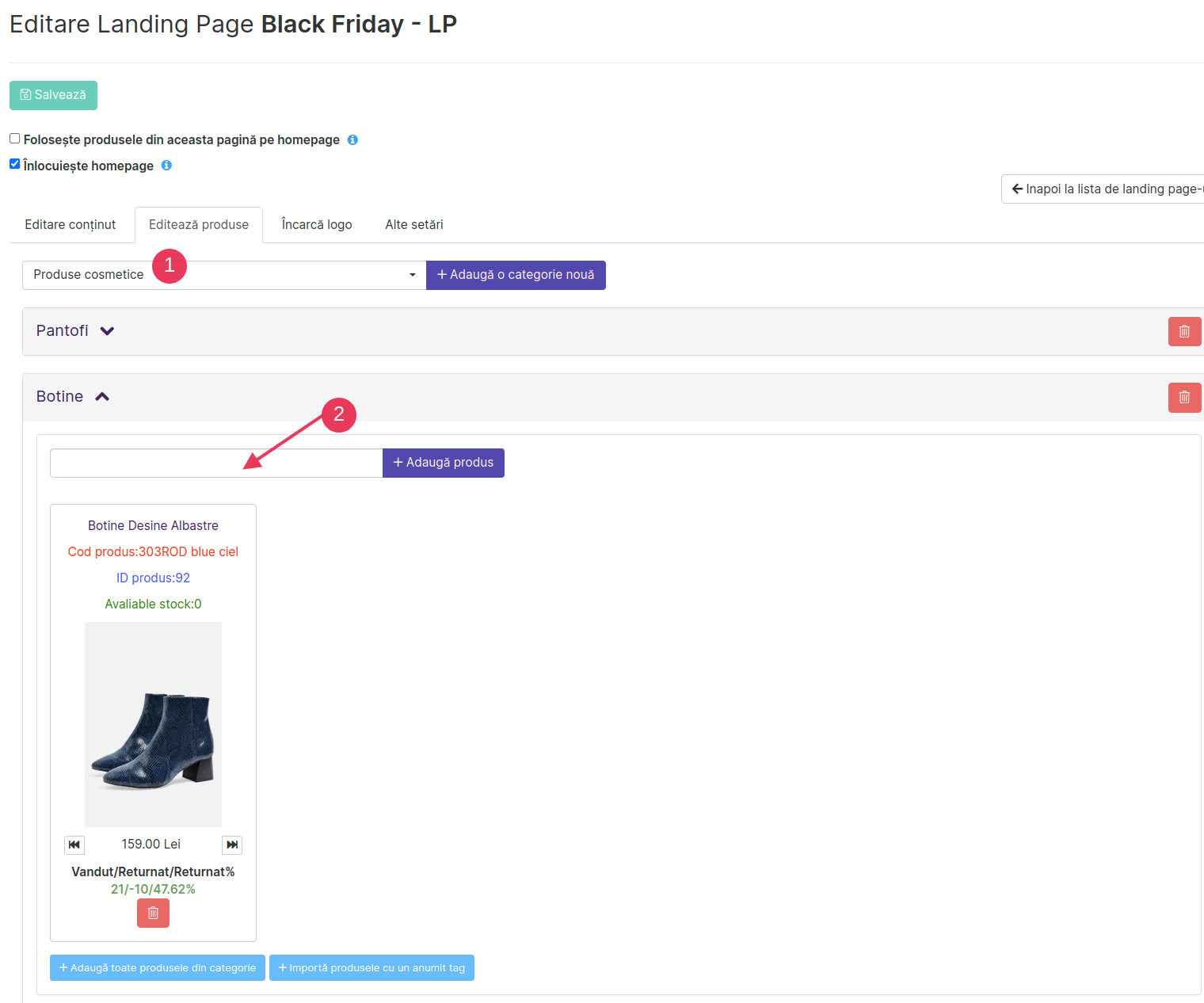
Task: Select the 'Editează produse' tab
Action: click(x=199, y=225)
